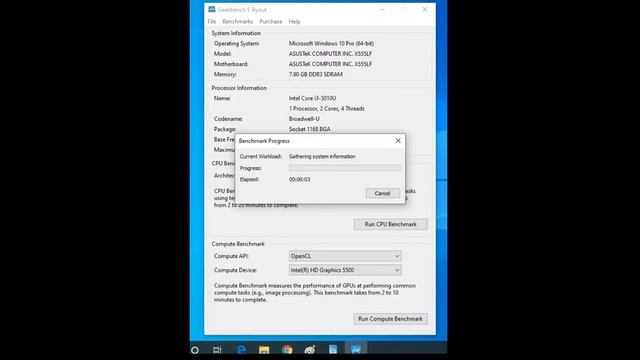
Task: Close the Geekbench 5 Tryout window
Action: (425, 9)
